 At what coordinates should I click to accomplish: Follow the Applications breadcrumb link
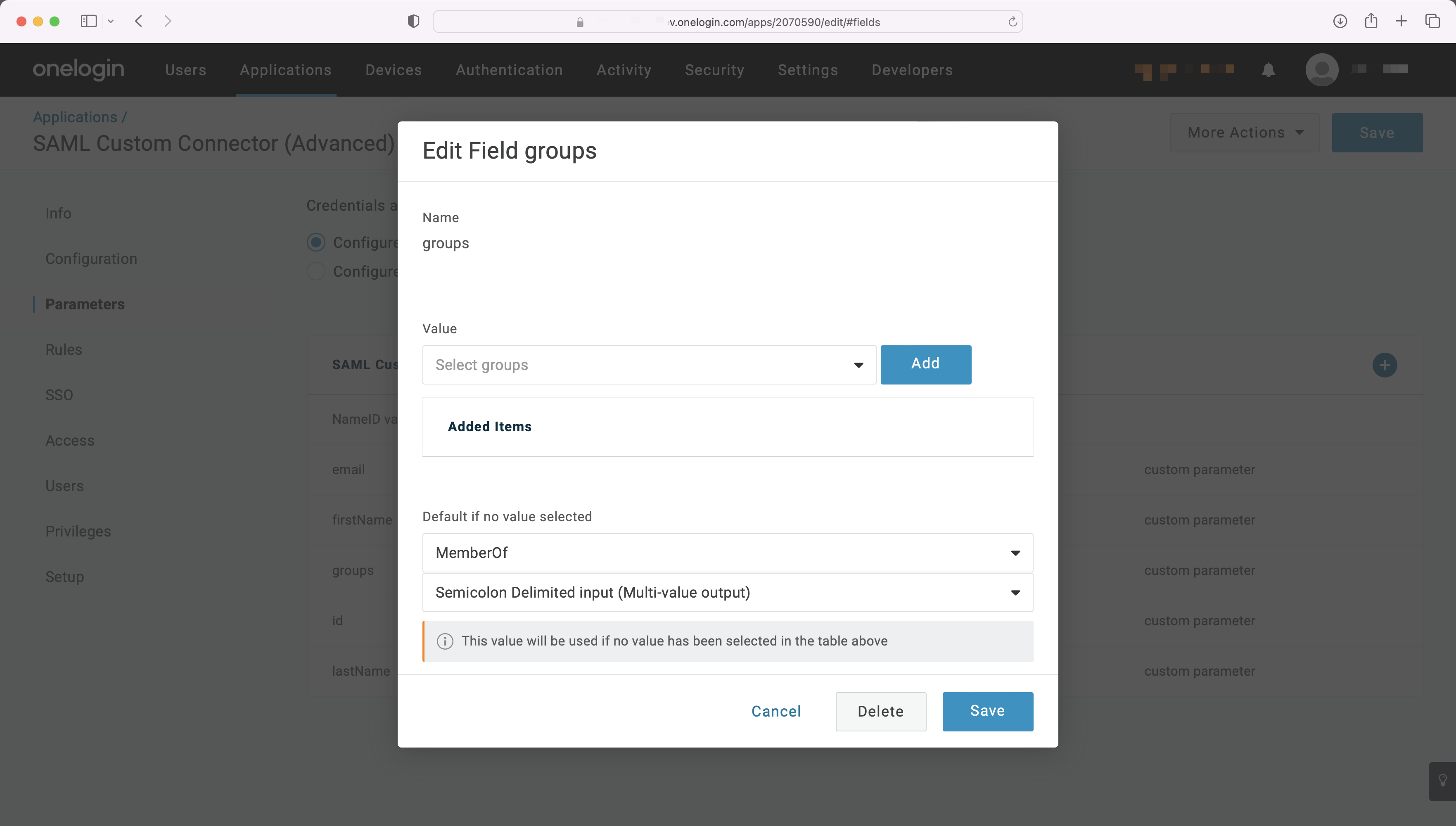(75, 117)
